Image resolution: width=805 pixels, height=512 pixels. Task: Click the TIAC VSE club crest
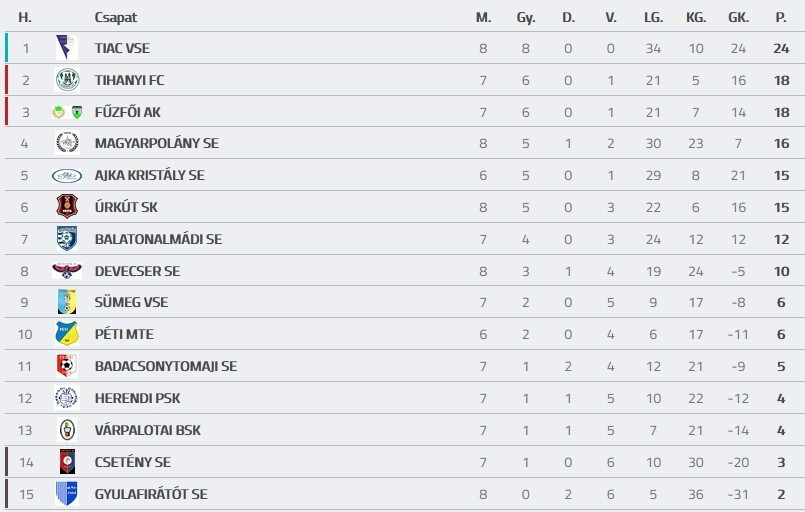coord(66,48)
